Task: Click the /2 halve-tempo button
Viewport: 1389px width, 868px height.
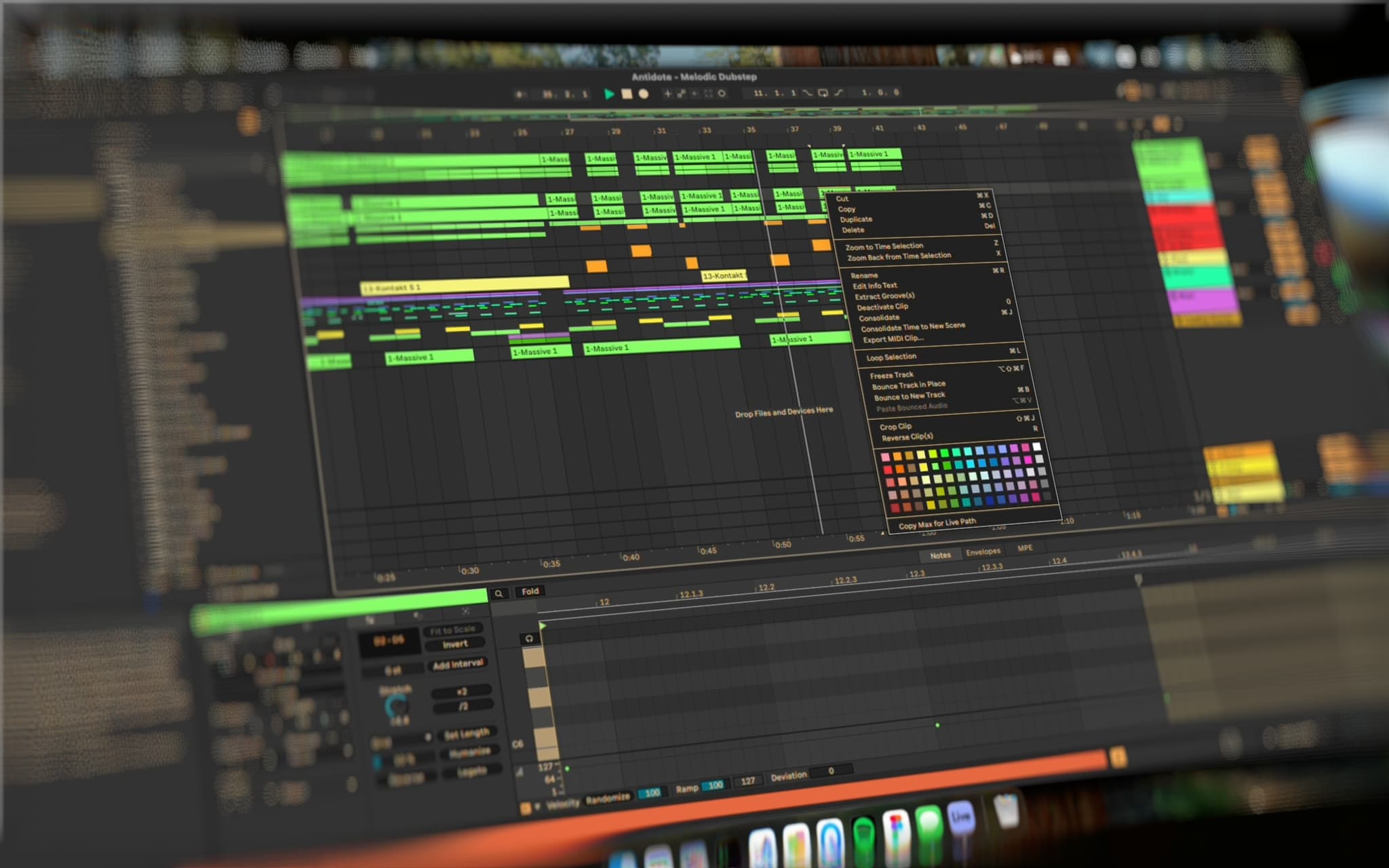Action: point(463,707)
